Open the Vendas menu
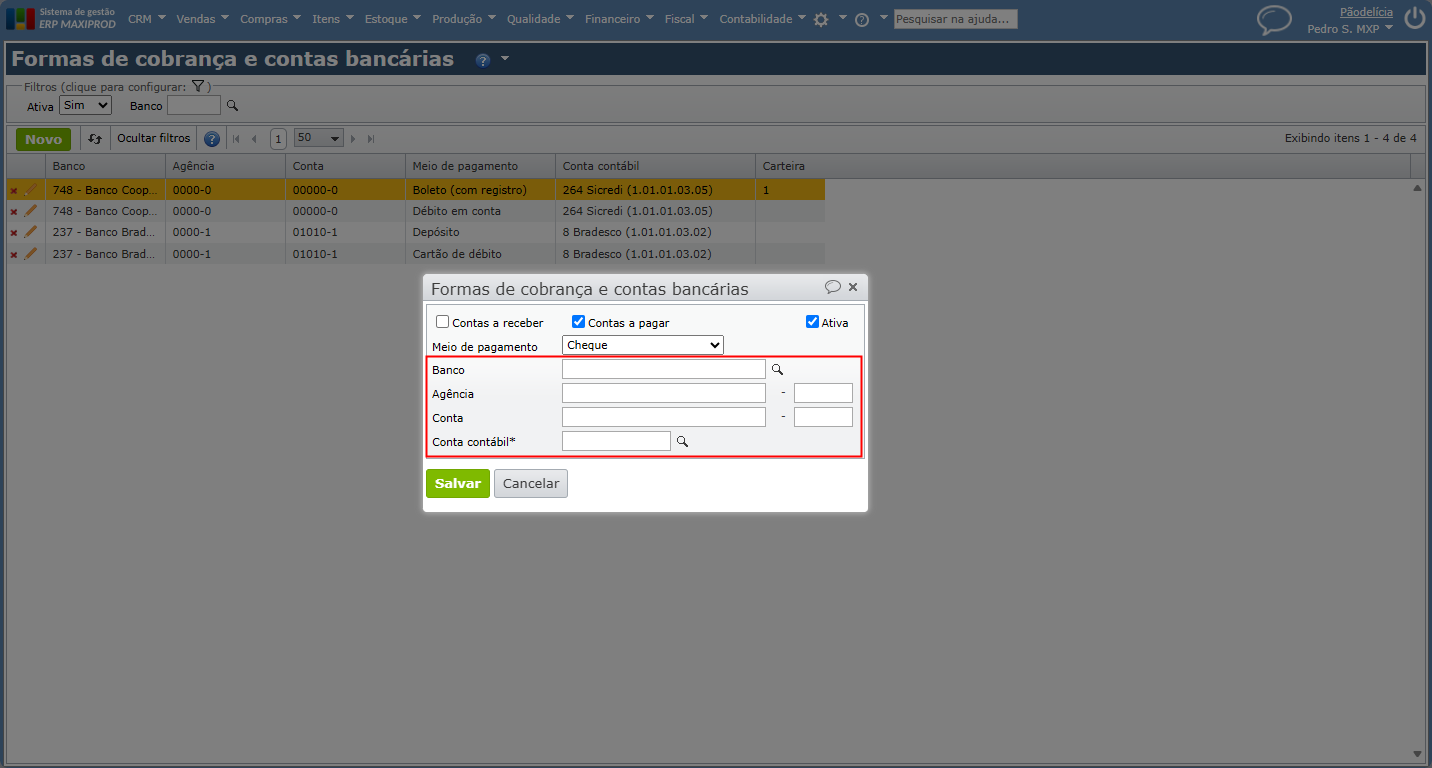 click(202, 19)
